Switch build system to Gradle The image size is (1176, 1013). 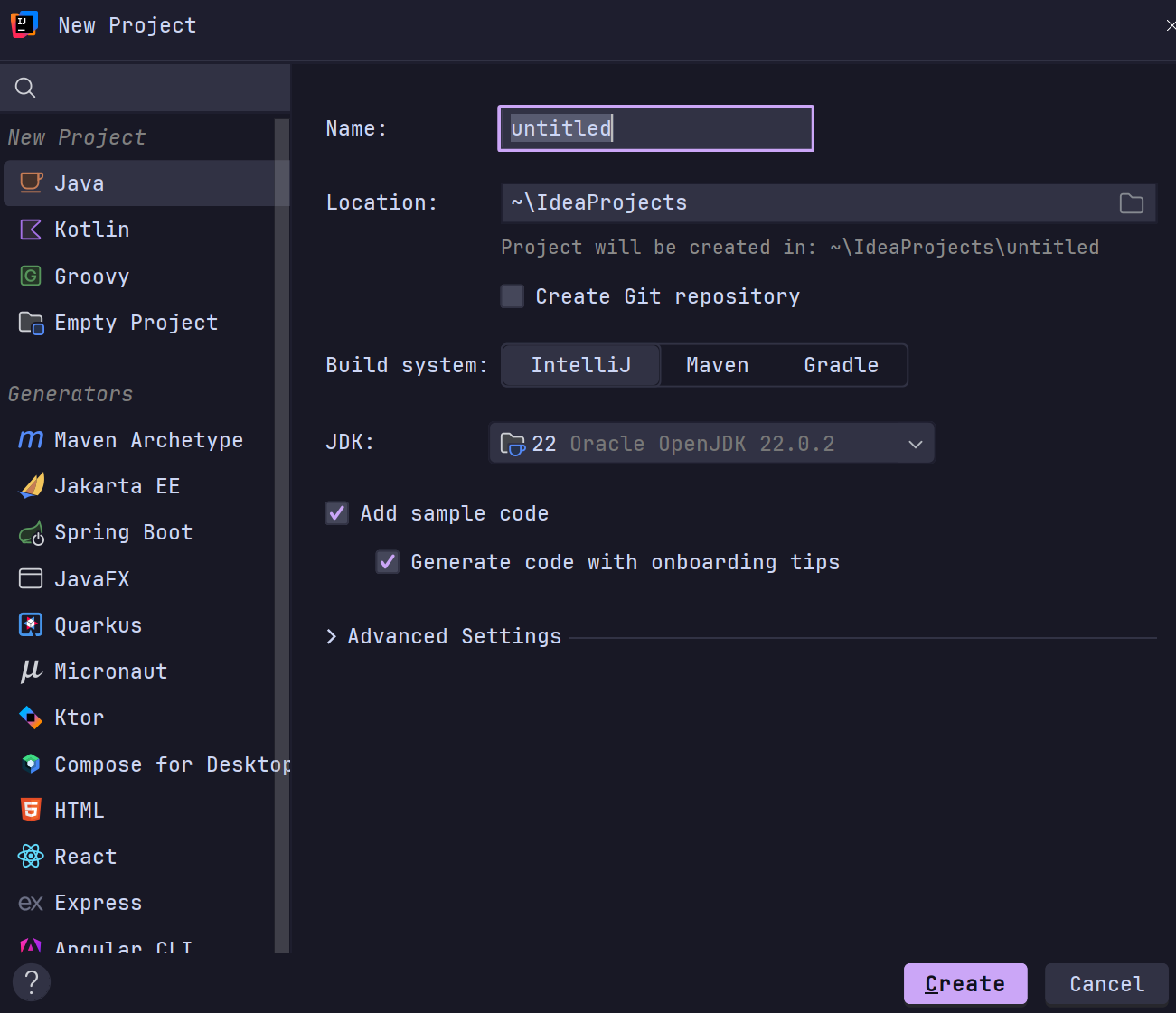842,365
